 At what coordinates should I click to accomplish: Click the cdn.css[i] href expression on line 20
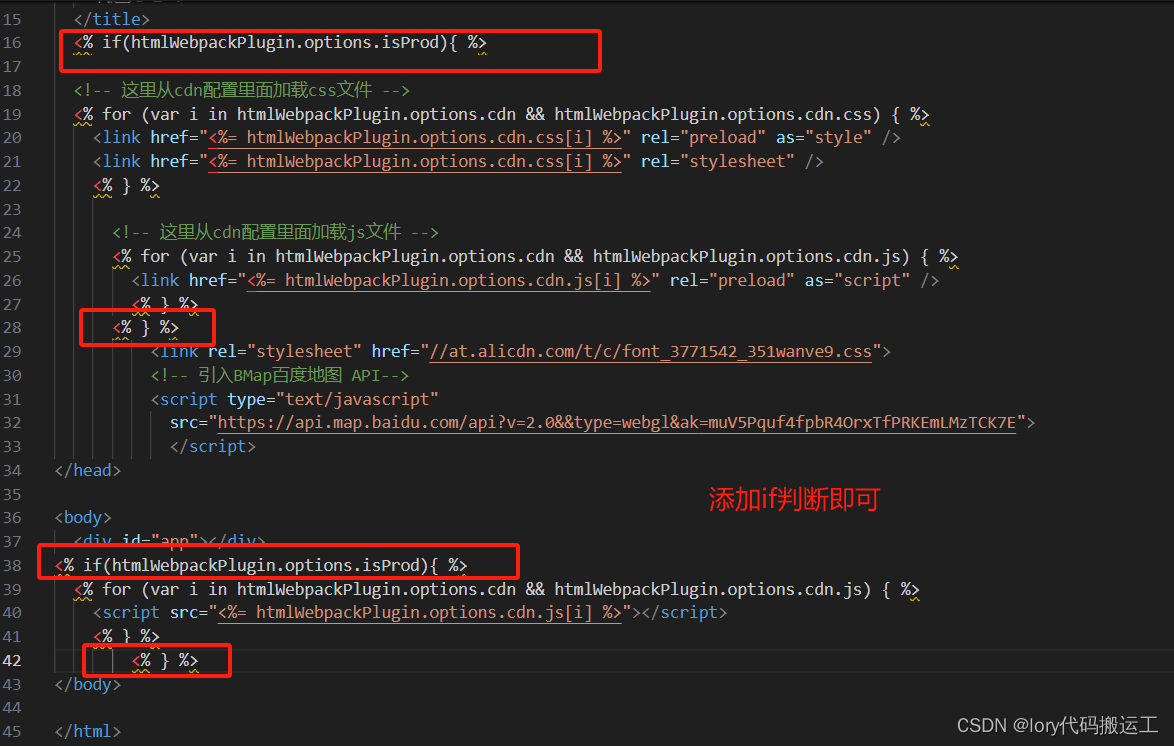coord(415,138)
